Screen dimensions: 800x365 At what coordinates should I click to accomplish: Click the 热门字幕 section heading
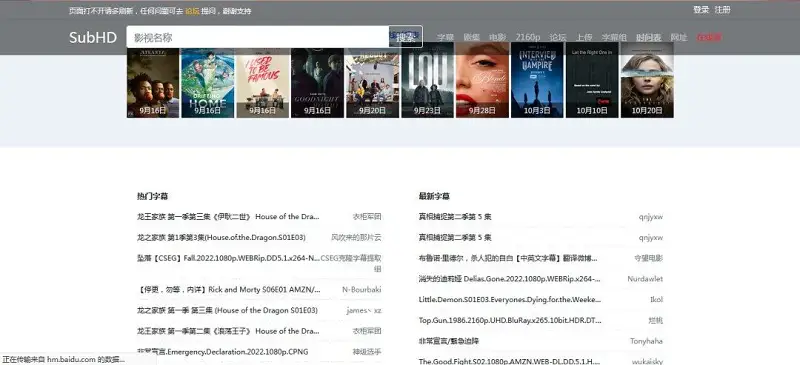[x=152, y=196]
